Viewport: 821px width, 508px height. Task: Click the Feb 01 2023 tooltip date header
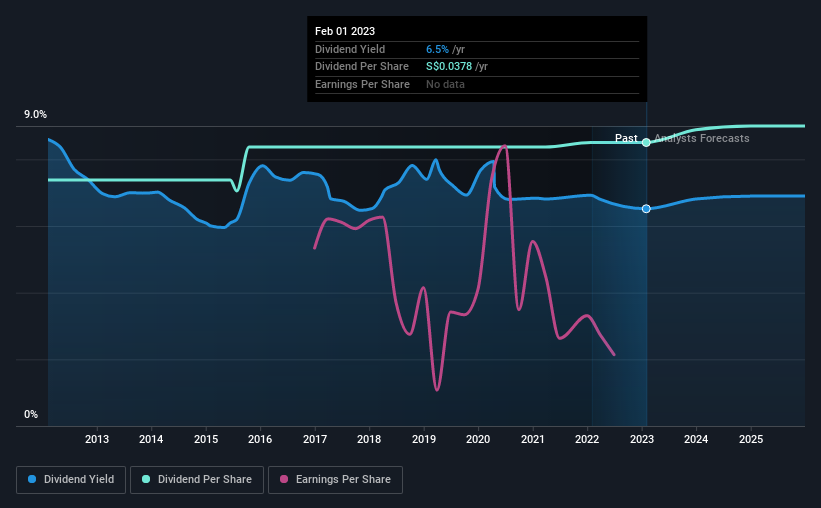(x=345, y=31)
